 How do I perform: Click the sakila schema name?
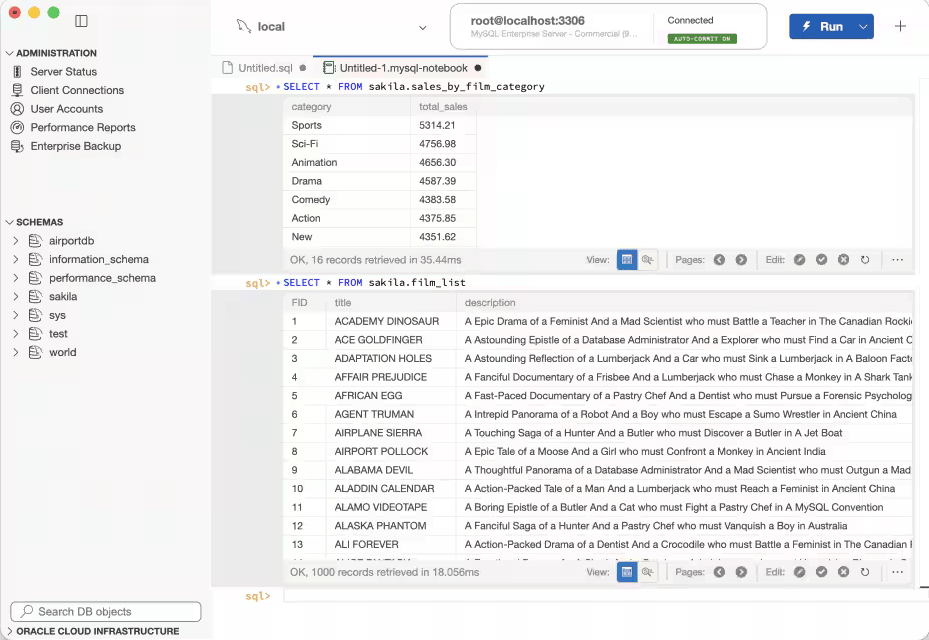[63, 296]
